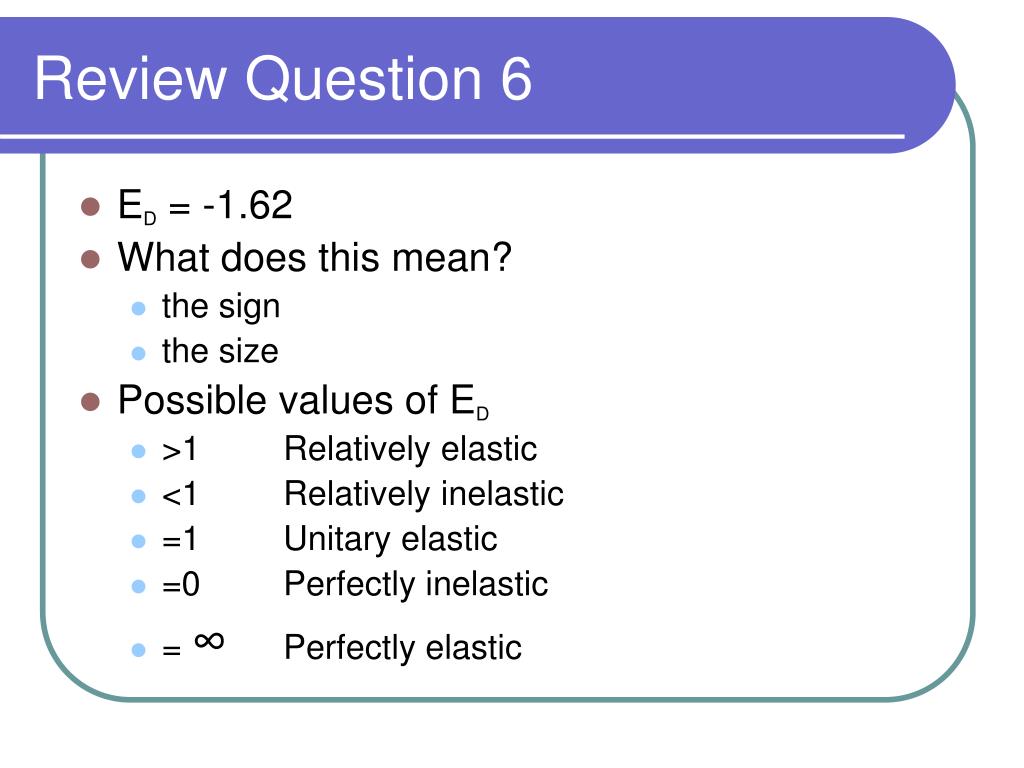Click the Review Question 6 title
This screenshot has height=768, width=1024.
(x=283, y=78)
